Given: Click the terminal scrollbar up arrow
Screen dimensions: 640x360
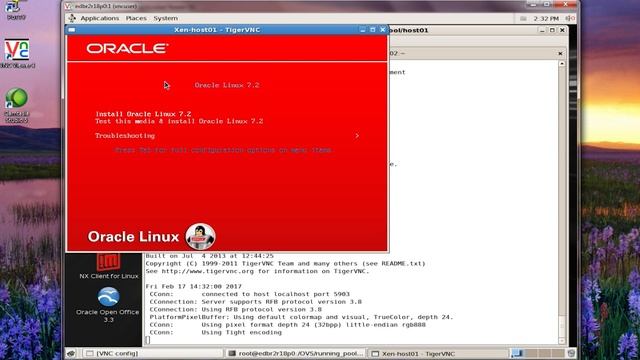Looking at the screenshot, I should pyautogui.click(x=562, y=64).
